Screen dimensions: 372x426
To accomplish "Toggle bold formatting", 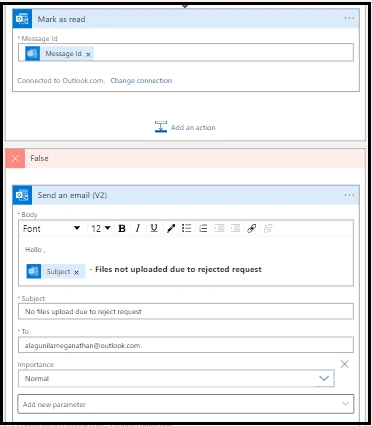I will click(122, 228).
